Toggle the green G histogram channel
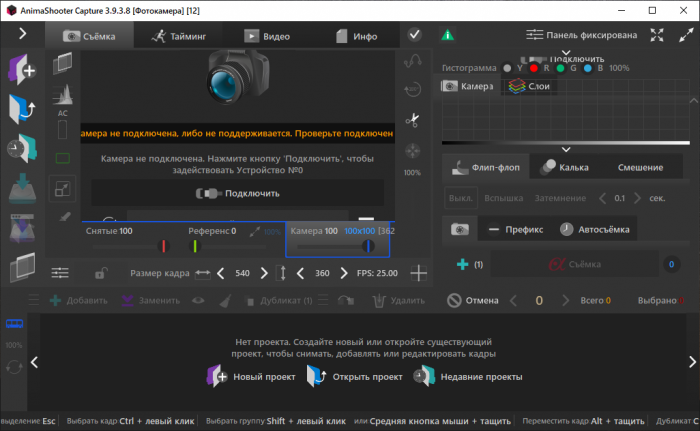700x431 pixels. click(x=562, y=68)
